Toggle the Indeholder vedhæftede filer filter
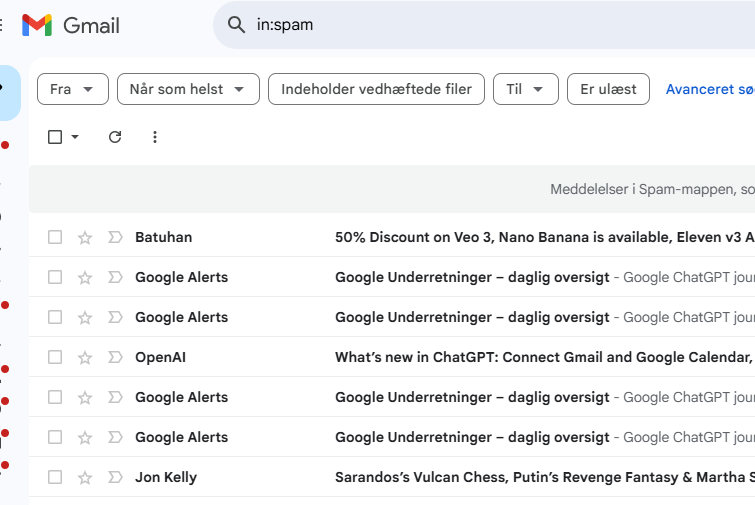Image resolution: width=755 pixels, height=505 pixels. (x=376, y=89)
